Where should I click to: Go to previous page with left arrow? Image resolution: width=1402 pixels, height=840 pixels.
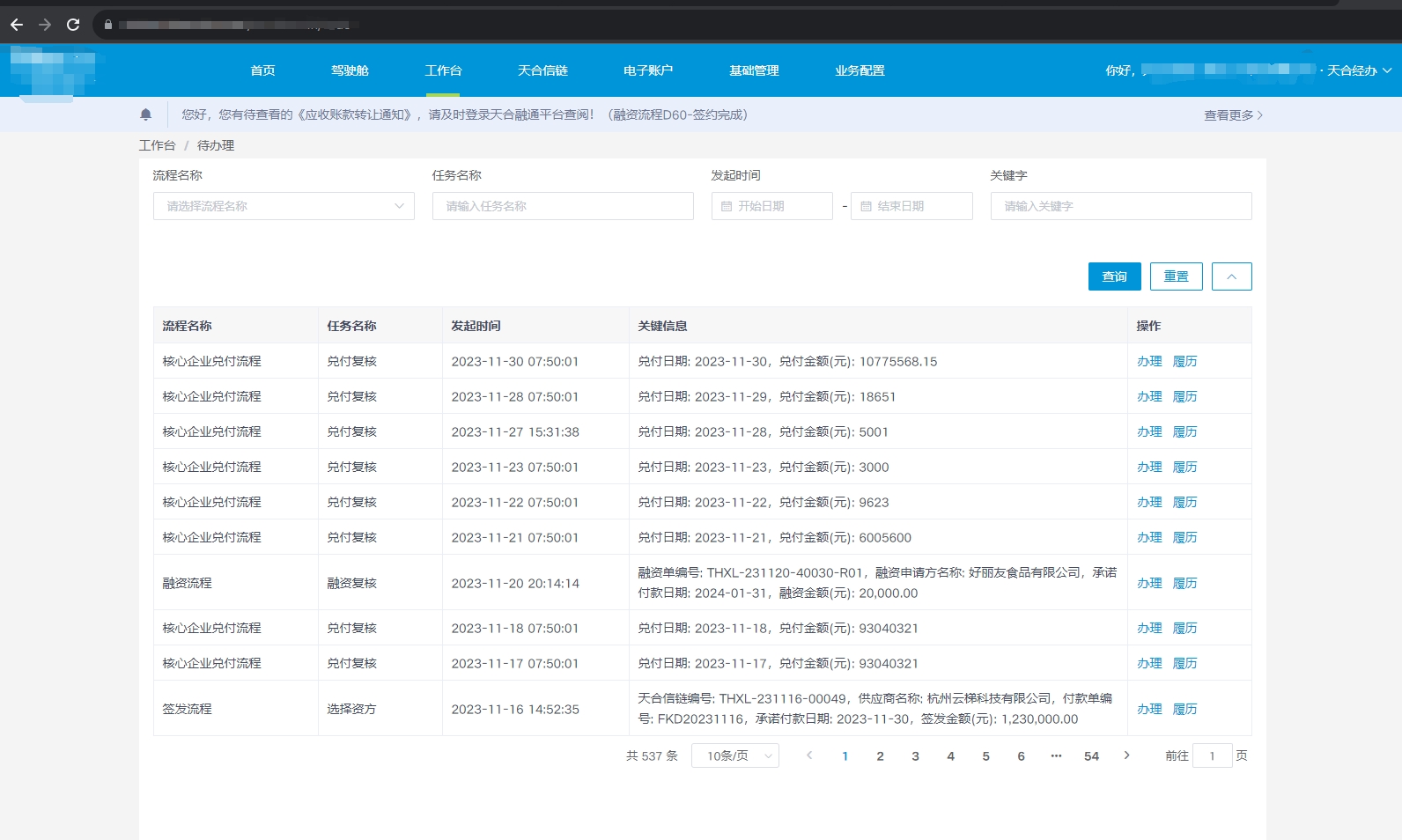tap(809, 755)
